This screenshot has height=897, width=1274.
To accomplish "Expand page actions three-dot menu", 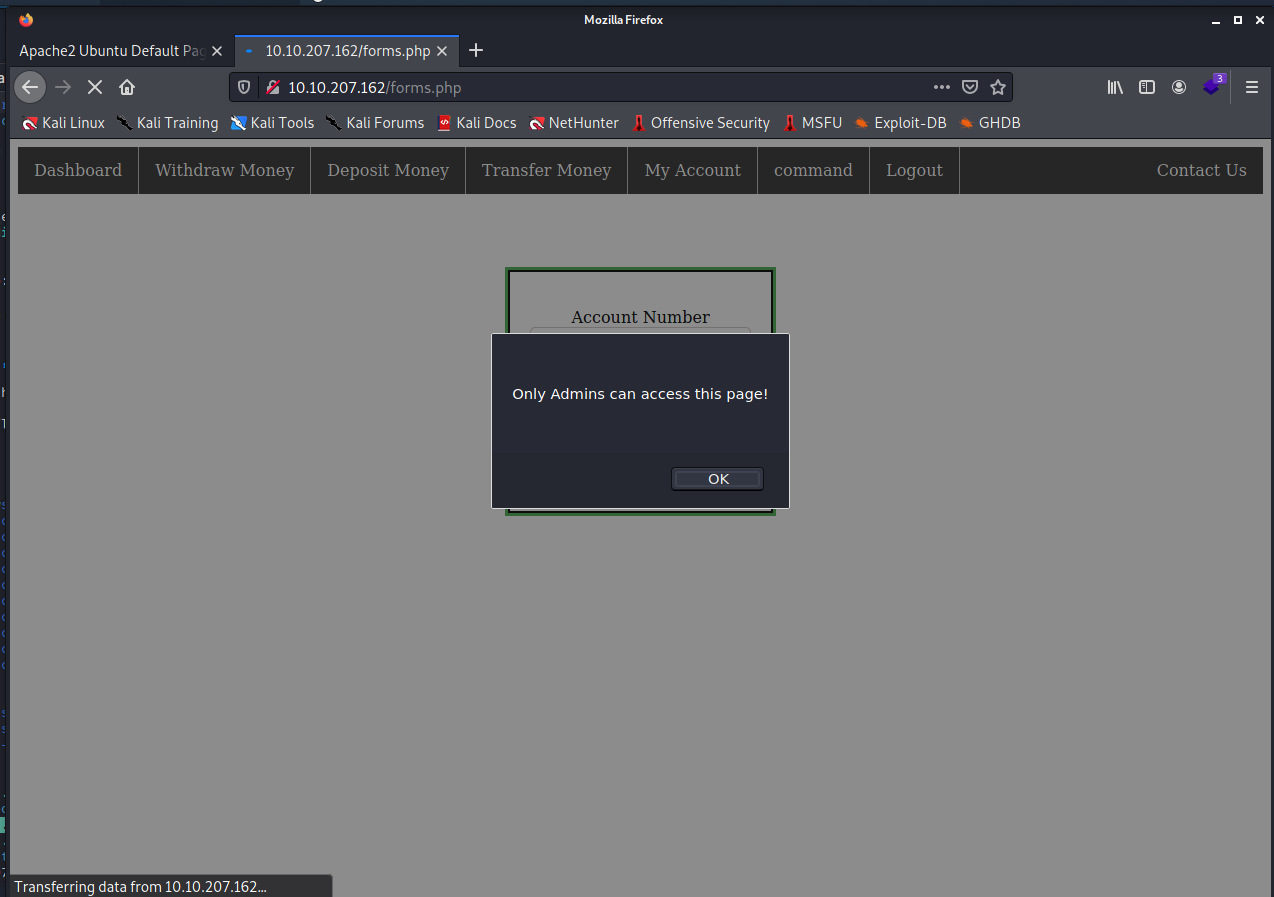I will point(941,87).
